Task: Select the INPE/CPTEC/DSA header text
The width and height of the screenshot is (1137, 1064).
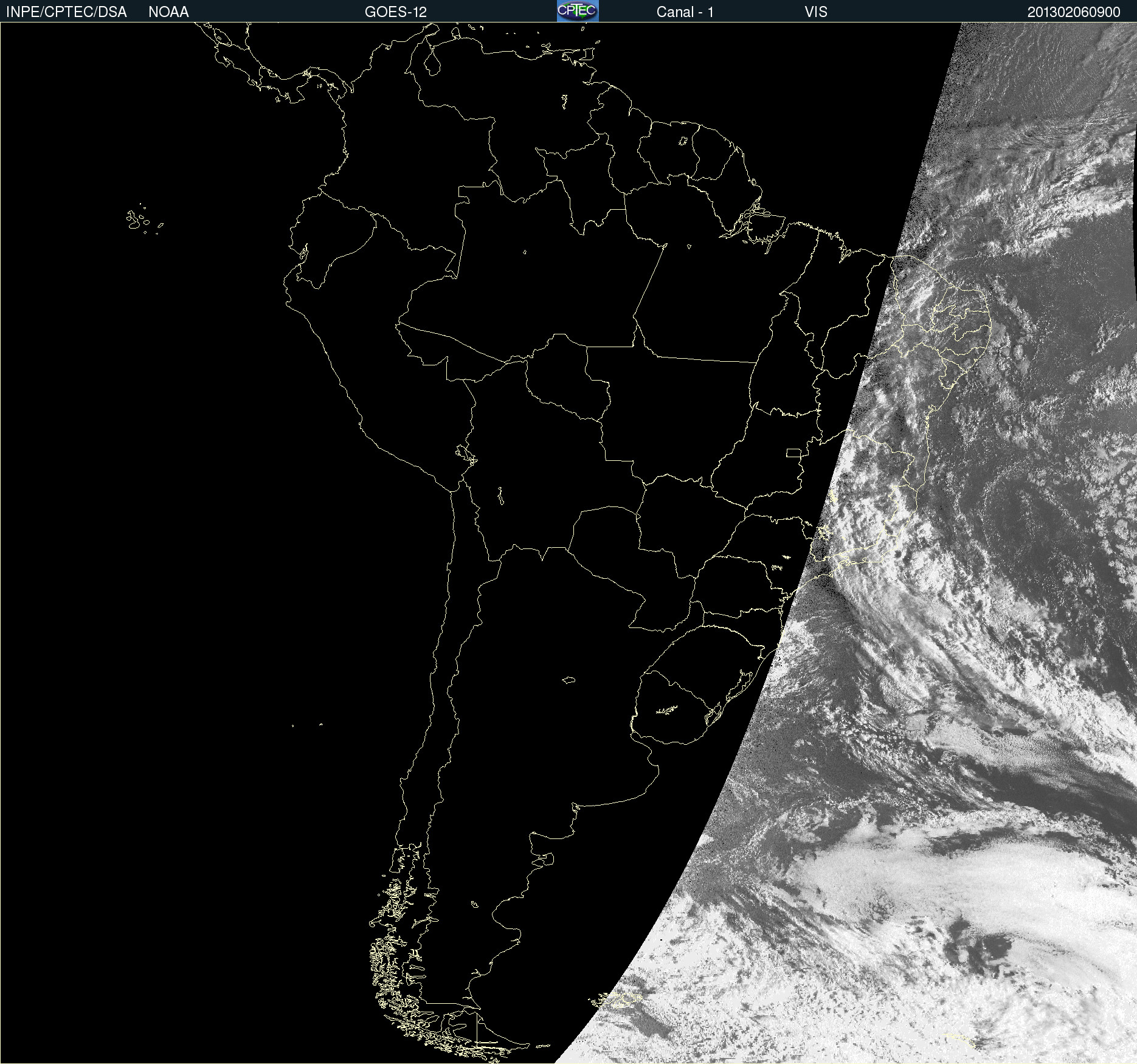Action: [66, 12]
